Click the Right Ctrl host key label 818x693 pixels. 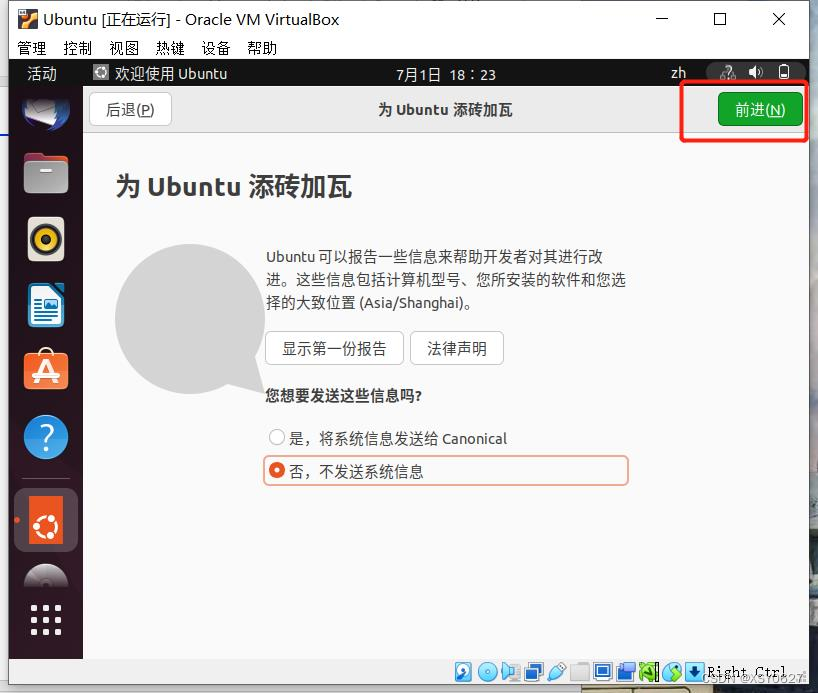(x=746, y=672)
